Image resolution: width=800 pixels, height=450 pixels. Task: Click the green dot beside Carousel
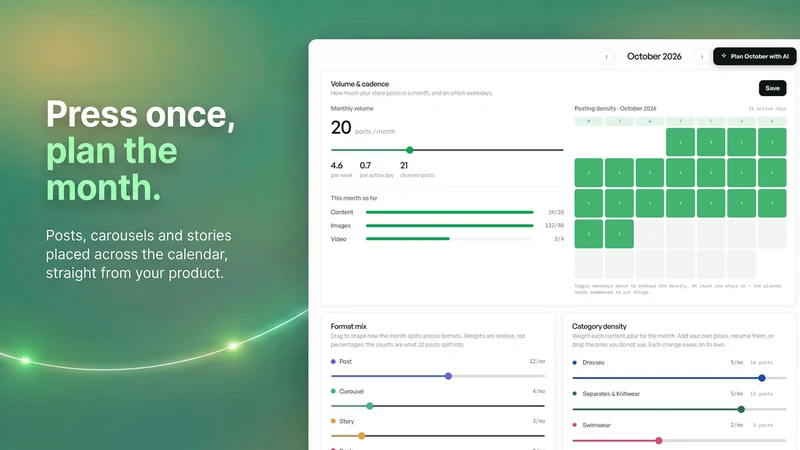coord(333,391)
